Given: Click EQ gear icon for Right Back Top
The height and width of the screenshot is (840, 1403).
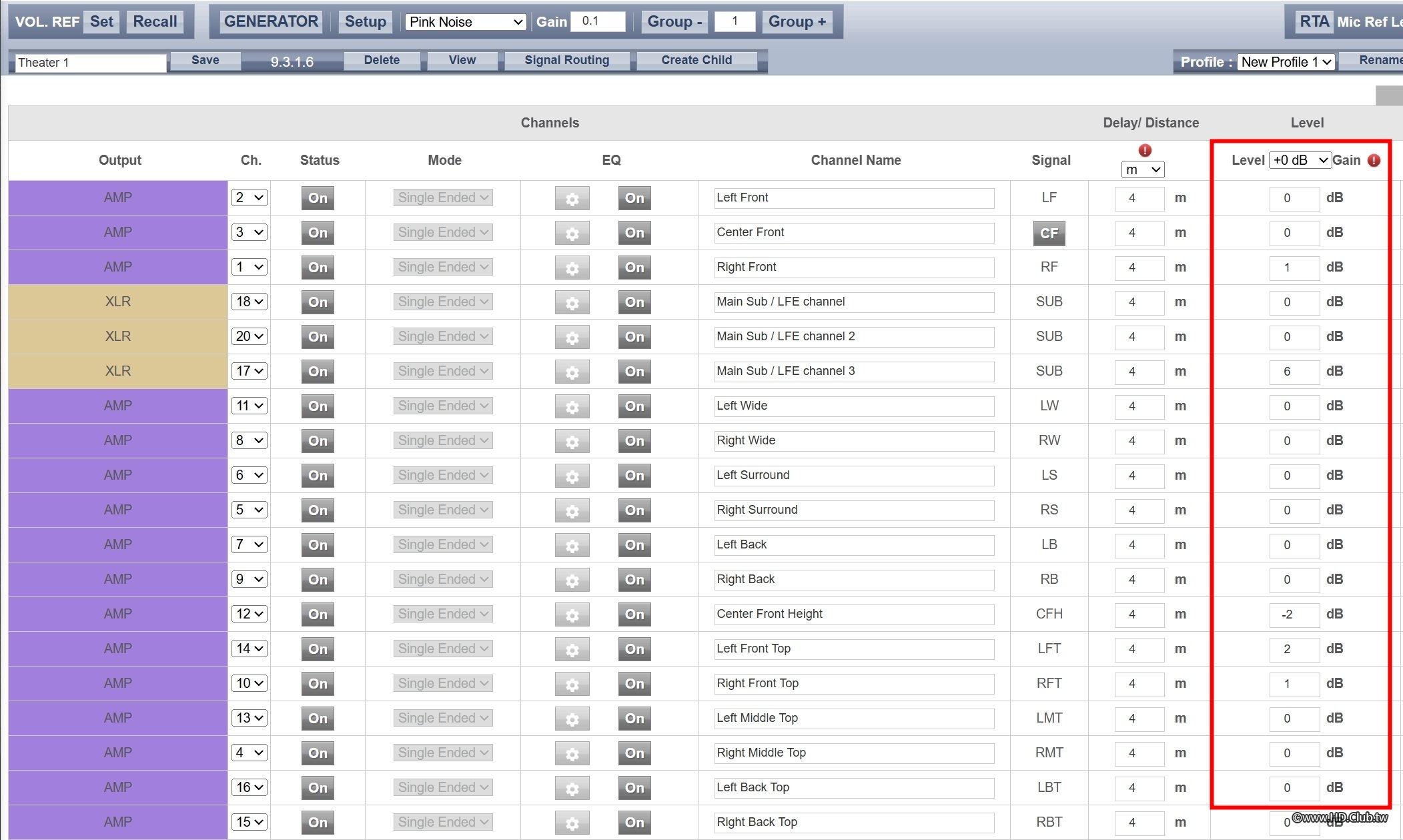Looking at the screenshot, I should (x=572, y=823).
